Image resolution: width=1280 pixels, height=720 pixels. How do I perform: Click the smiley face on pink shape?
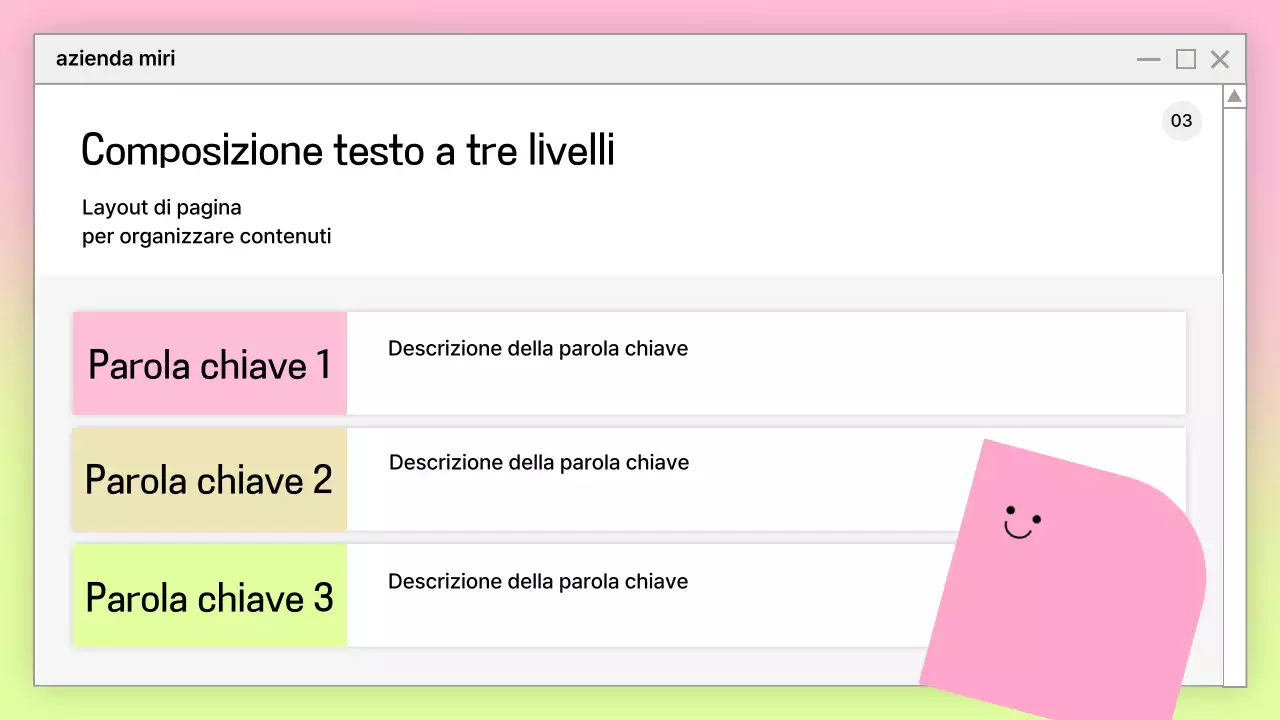1021,522
